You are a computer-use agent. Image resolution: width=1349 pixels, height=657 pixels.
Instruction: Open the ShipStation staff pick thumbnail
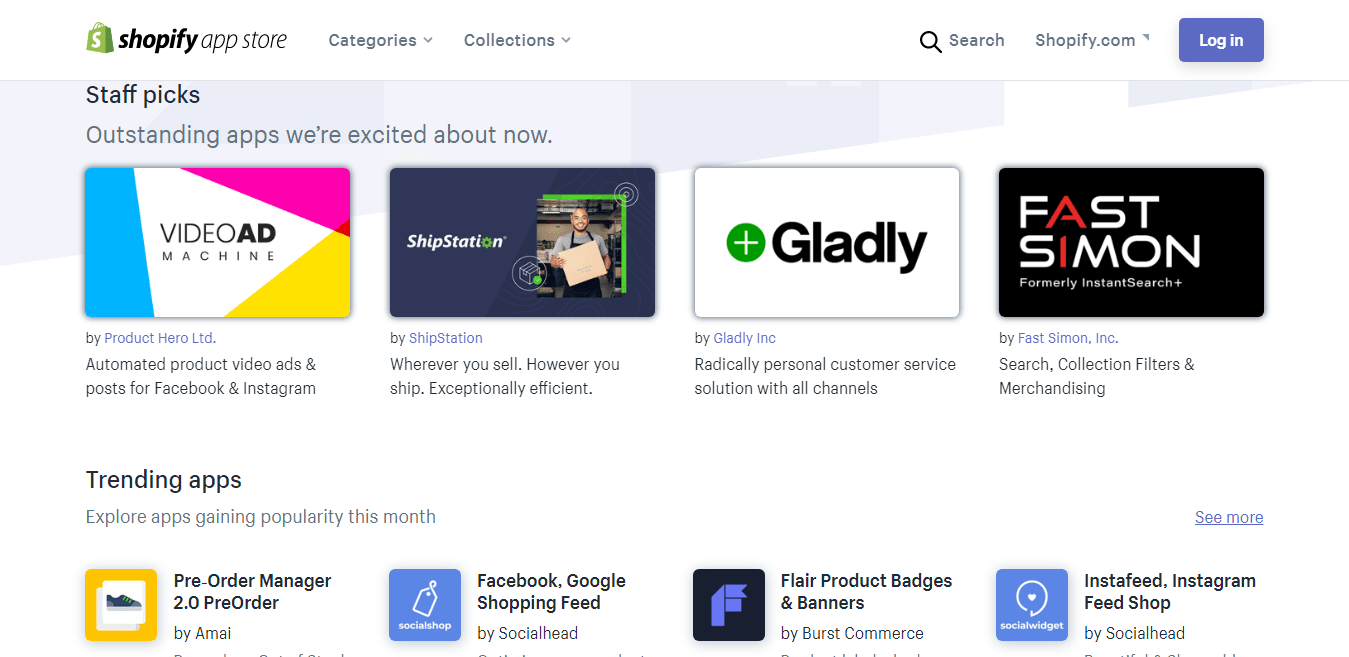click(x=522, y=242)
